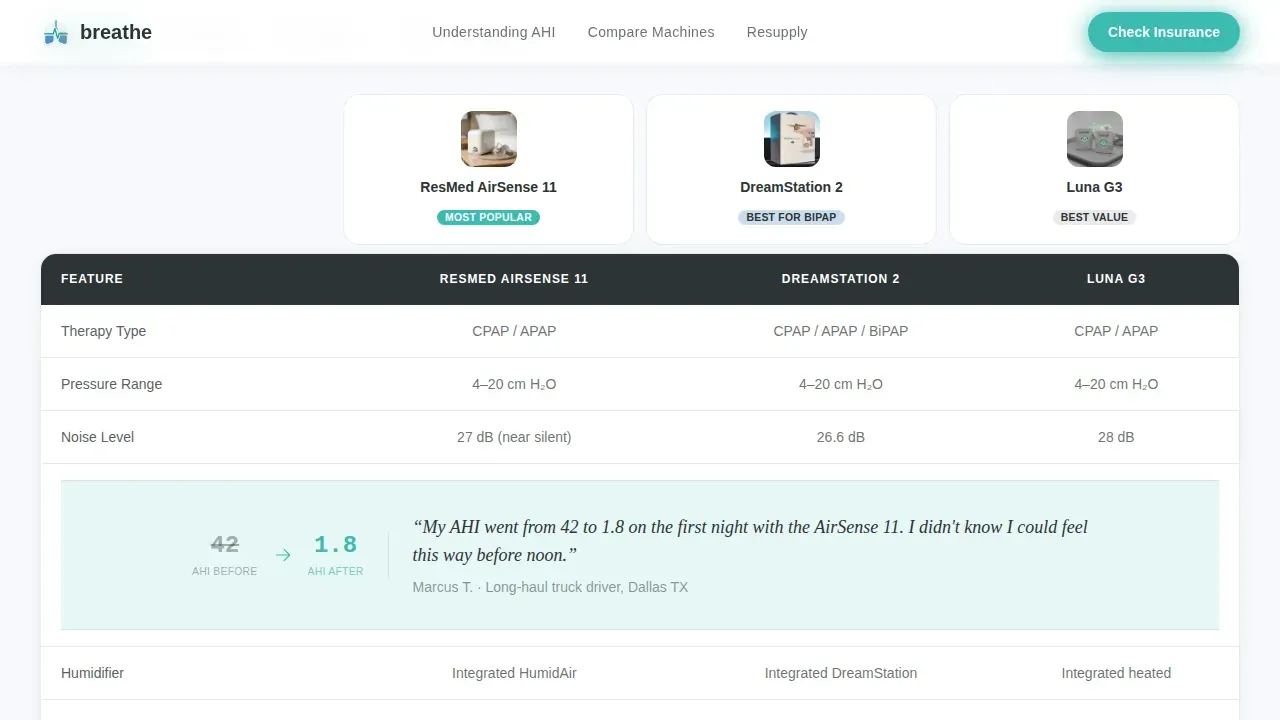Select the DreamStation 2 product image

pyautogui.click(x=791, y=139)
